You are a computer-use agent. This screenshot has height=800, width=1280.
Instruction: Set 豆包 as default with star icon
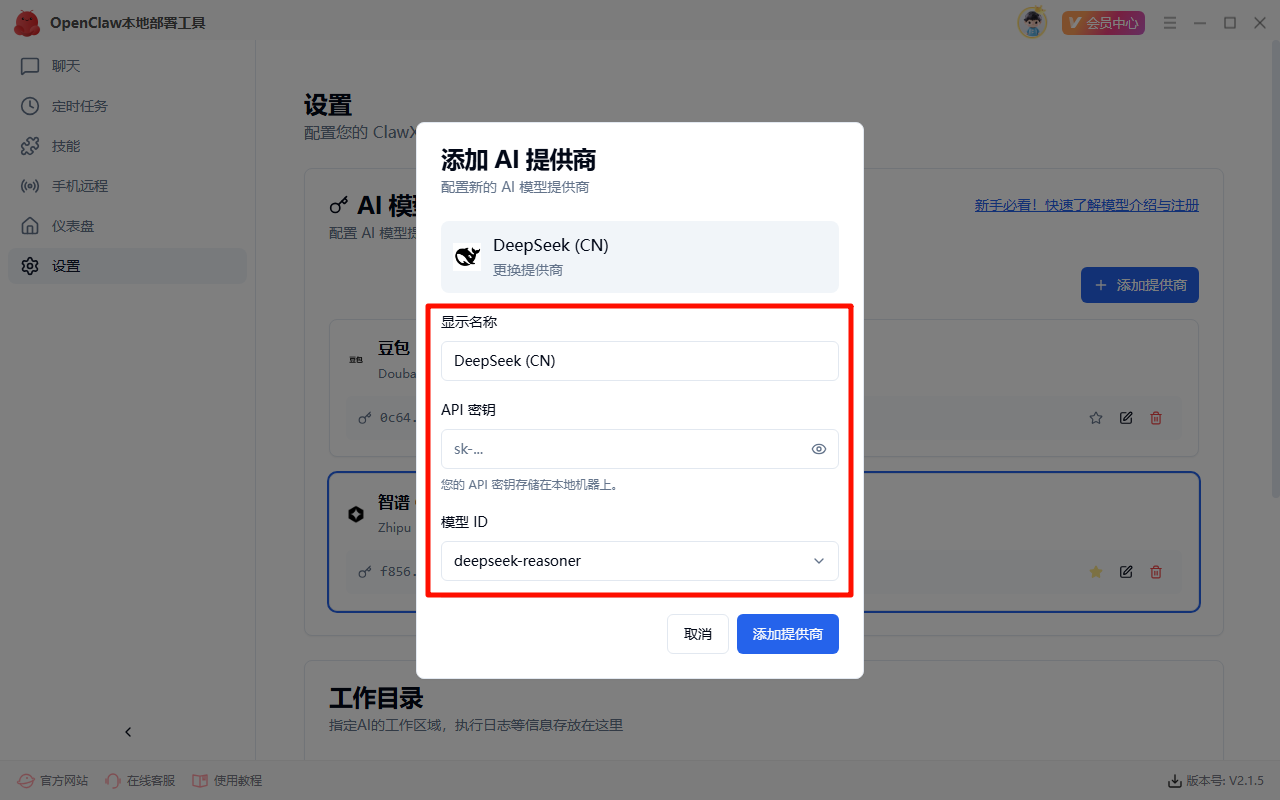coord(1096,418)
